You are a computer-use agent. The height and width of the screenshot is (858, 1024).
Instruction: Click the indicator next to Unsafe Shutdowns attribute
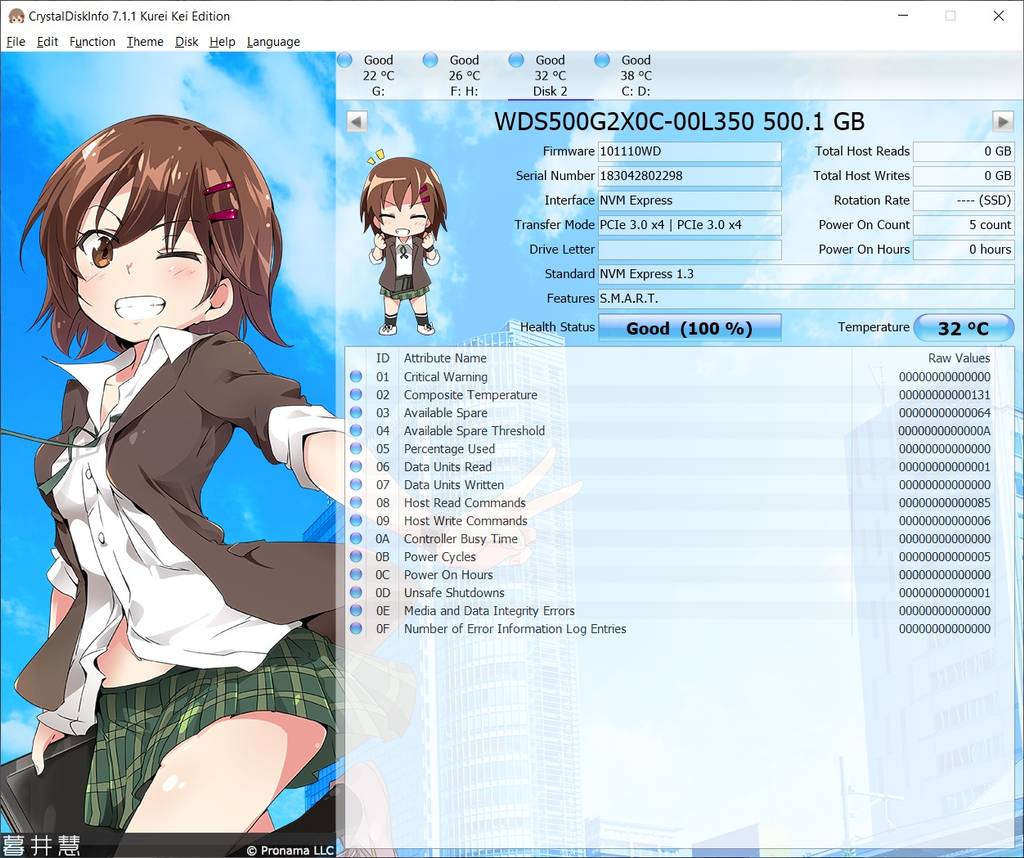pyautogui.click(x=357, y=593)
